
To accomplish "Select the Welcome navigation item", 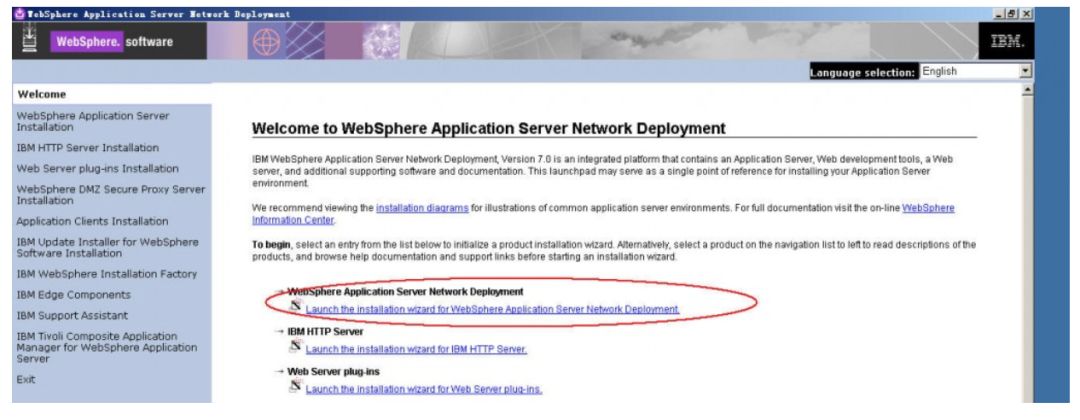I will point(112,94).
